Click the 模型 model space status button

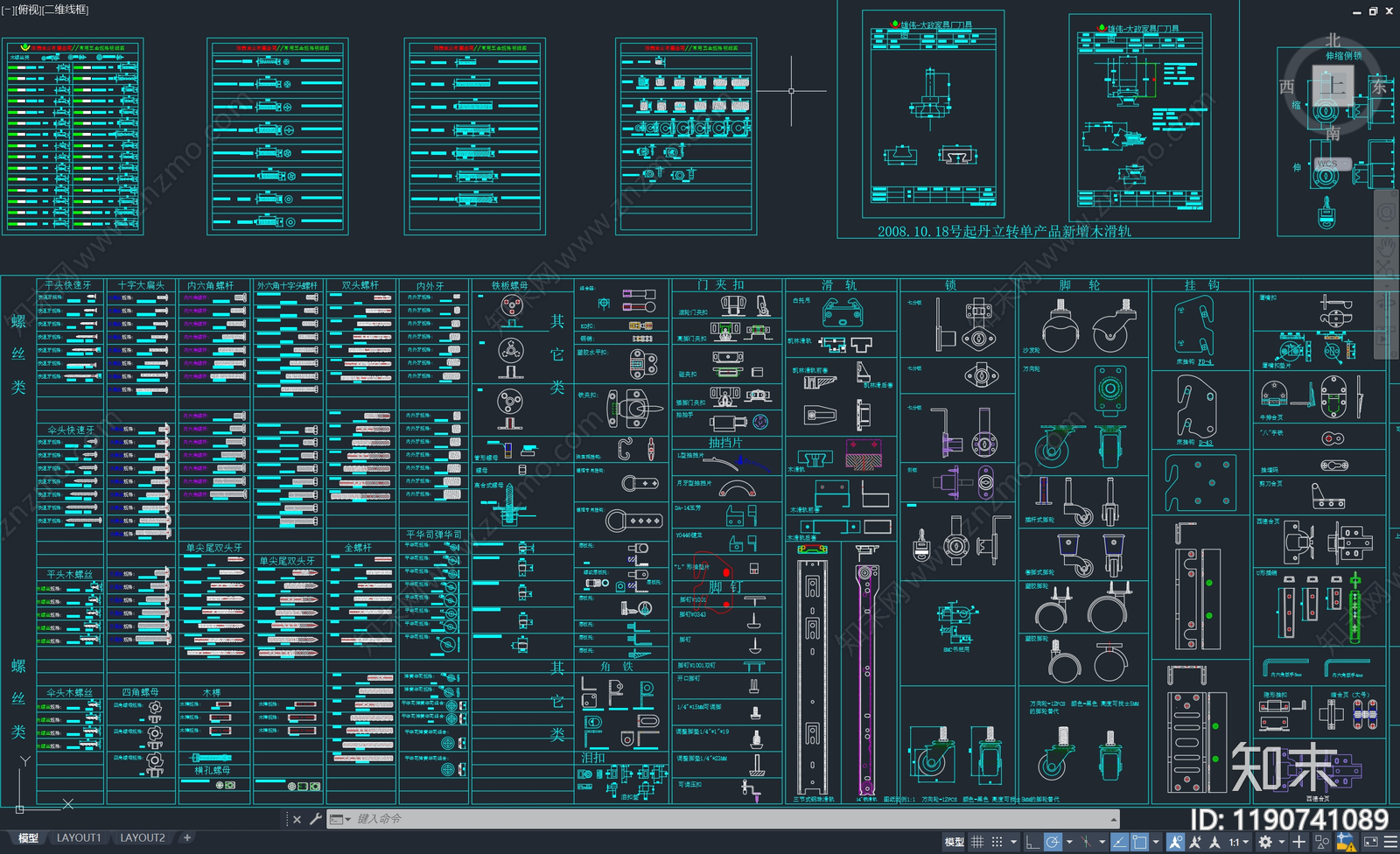[954, 842]
